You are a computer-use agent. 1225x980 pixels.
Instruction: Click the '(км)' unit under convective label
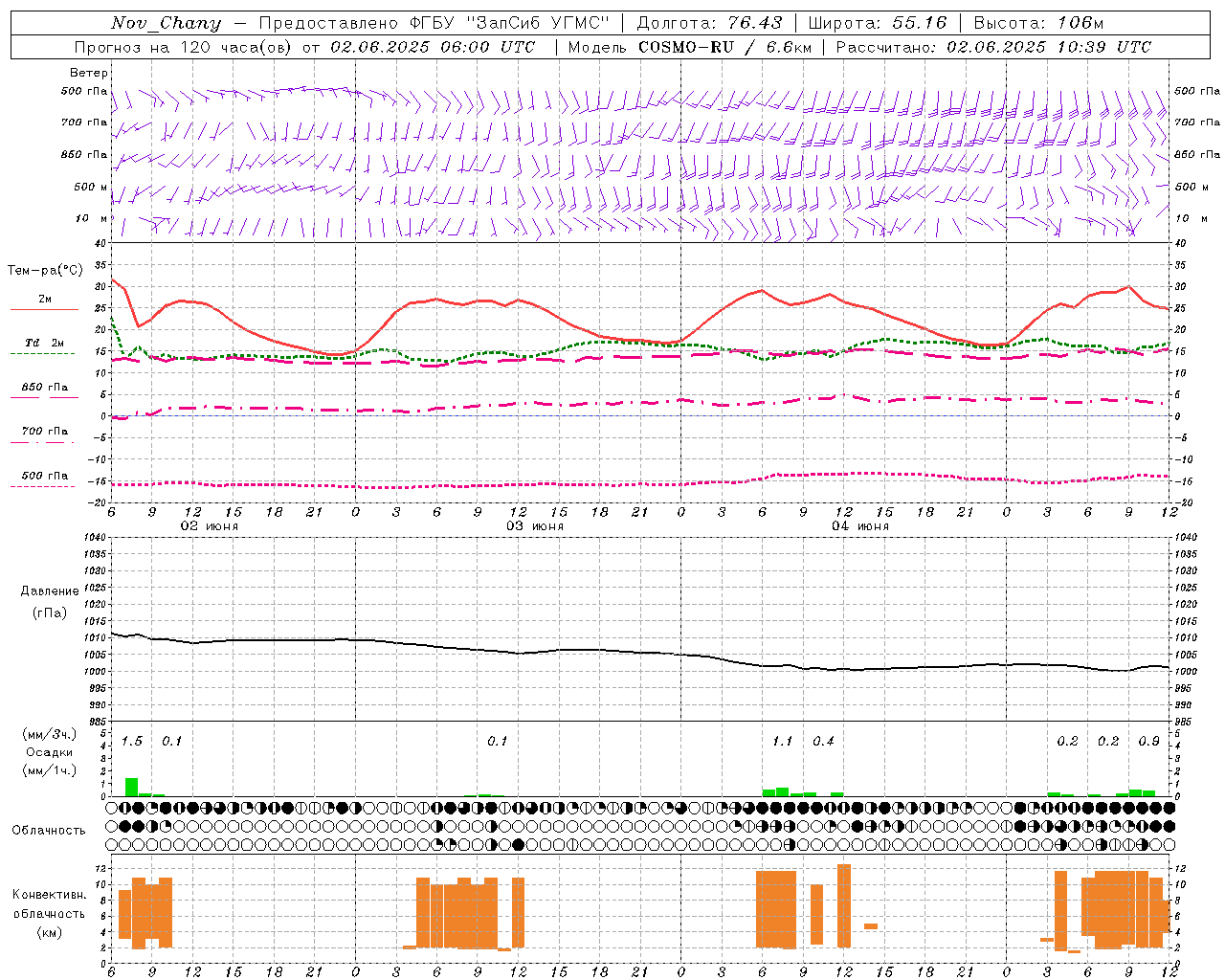tap(50, 932)
